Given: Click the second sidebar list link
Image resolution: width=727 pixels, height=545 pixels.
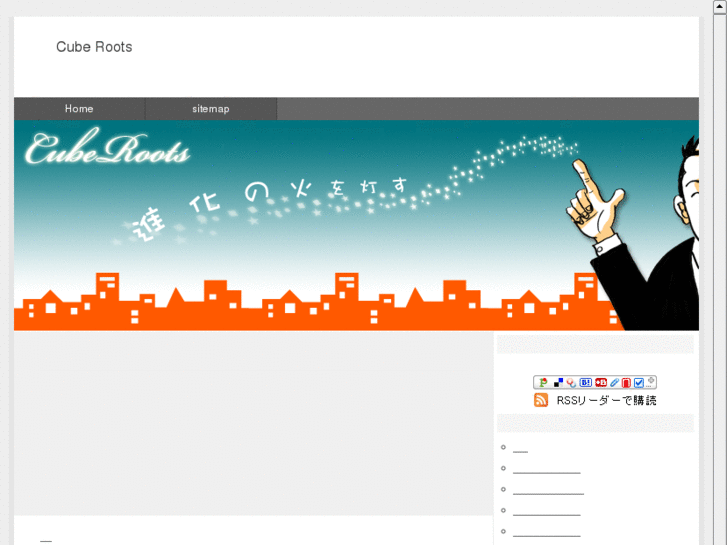Looking at the screenshot, I should (547, 469).
